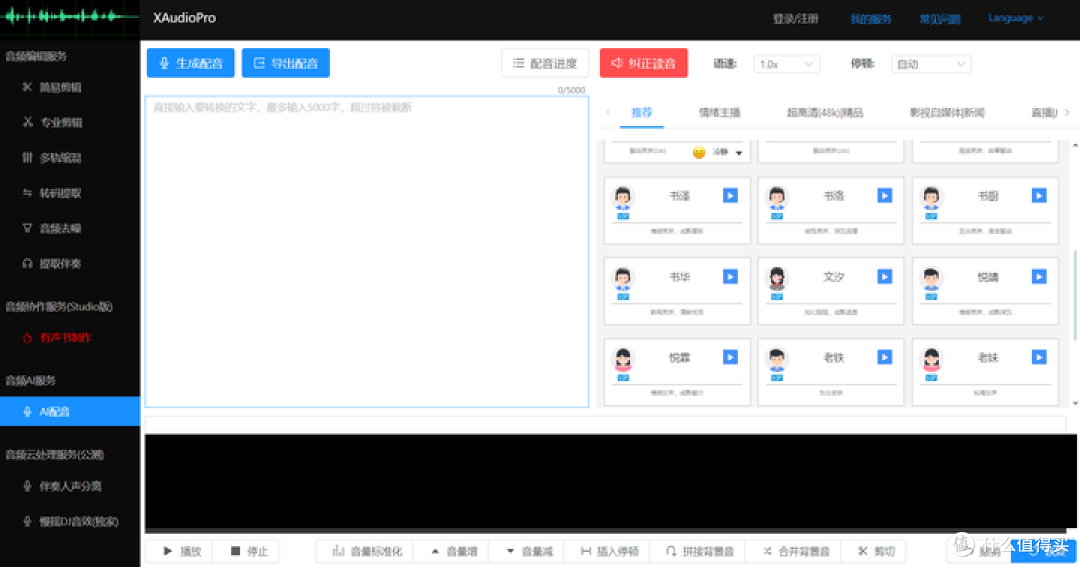Open the Language dropdown
This screenshot has height=567, width=1080.
tap(1015, 18)
